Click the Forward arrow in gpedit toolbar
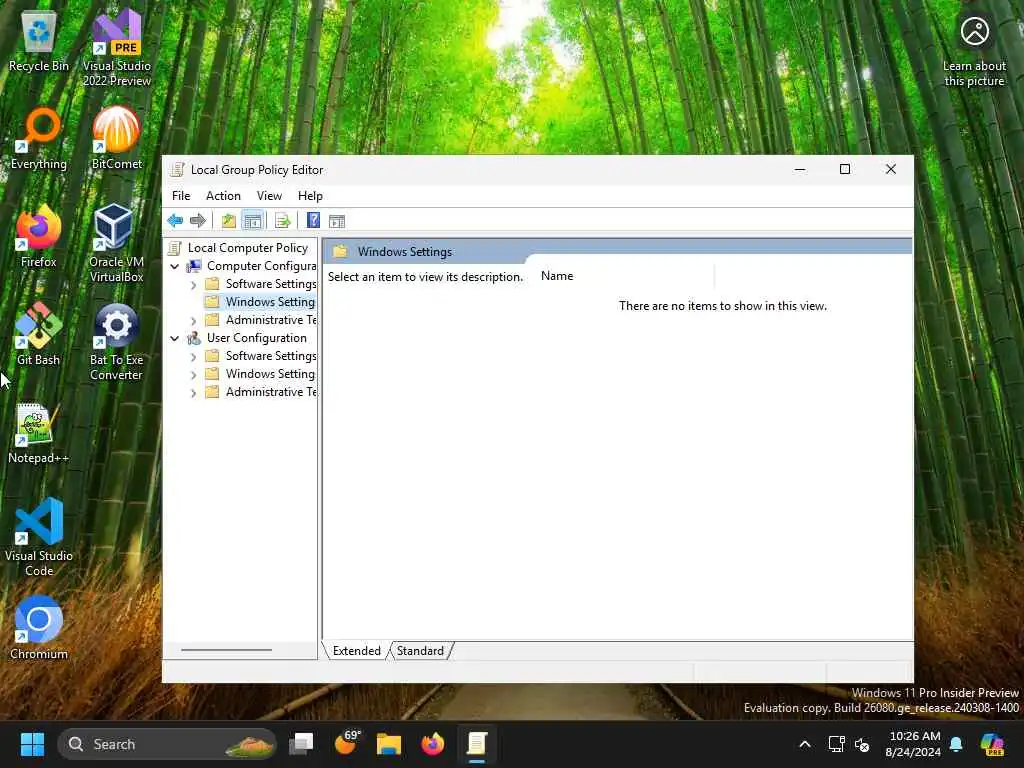The width and height of the screenshot is (1024, 768). click(197, 221)
